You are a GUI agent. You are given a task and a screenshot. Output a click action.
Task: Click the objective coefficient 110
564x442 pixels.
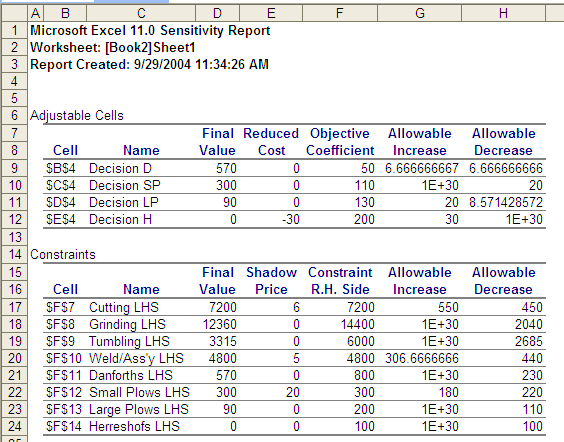[364, 185]
